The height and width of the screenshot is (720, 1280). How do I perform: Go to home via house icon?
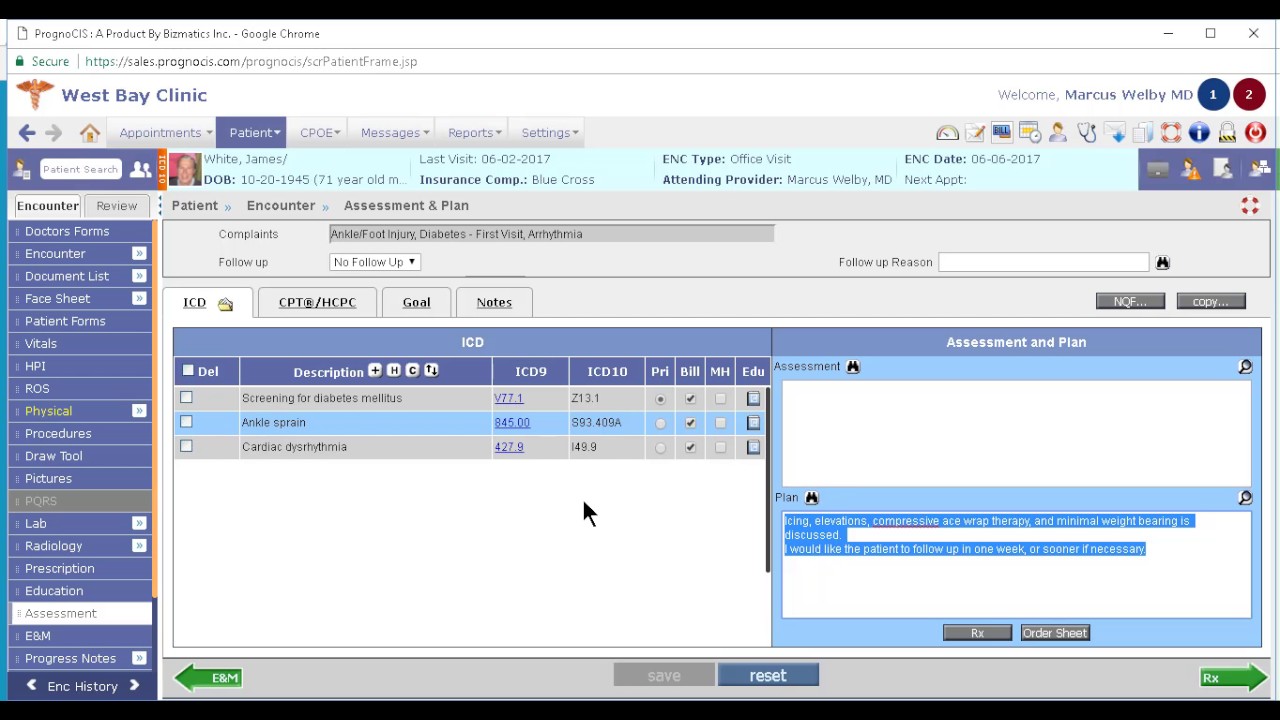coord(90,133)
